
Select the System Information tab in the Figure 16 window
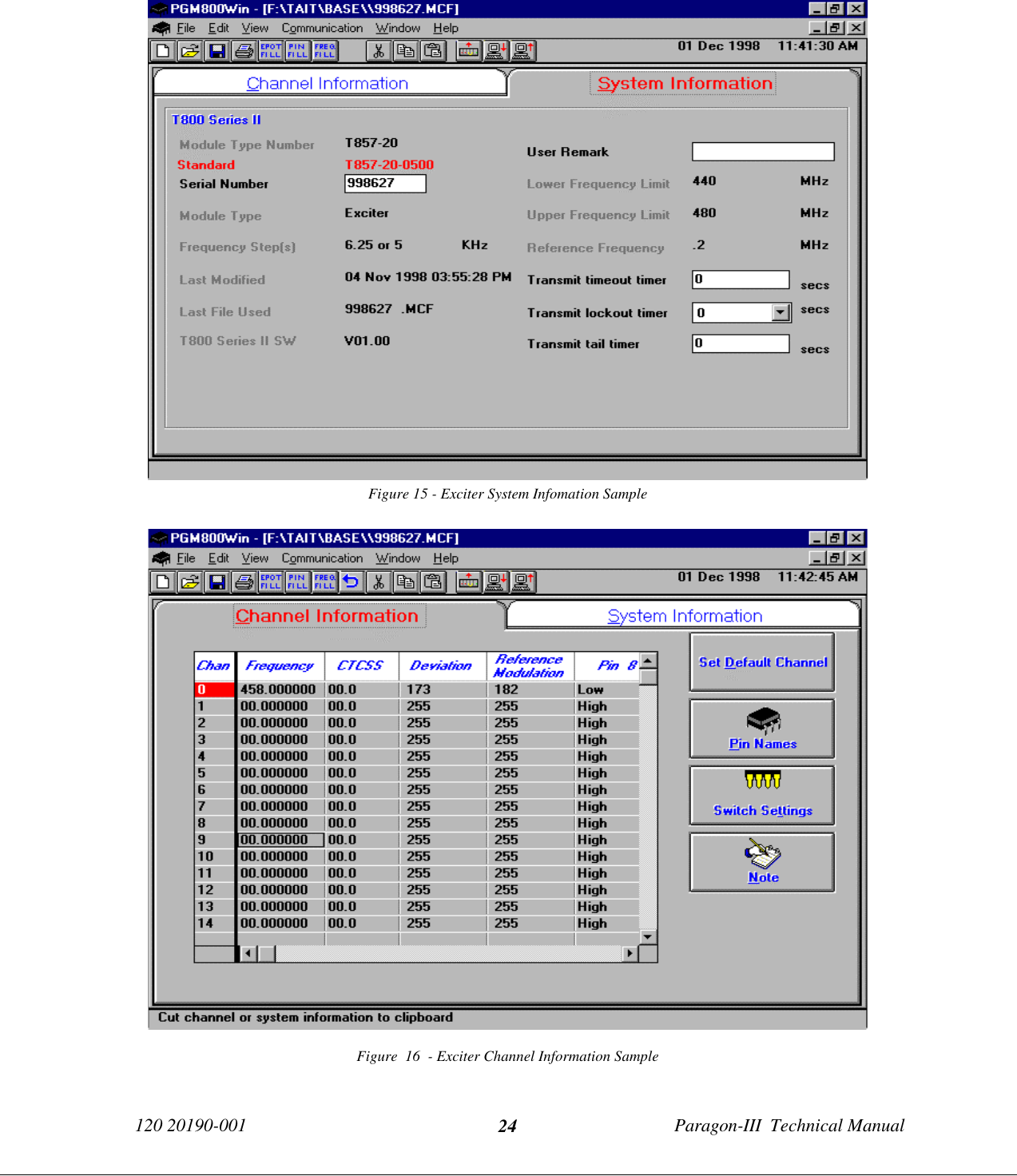click(685, 616)
